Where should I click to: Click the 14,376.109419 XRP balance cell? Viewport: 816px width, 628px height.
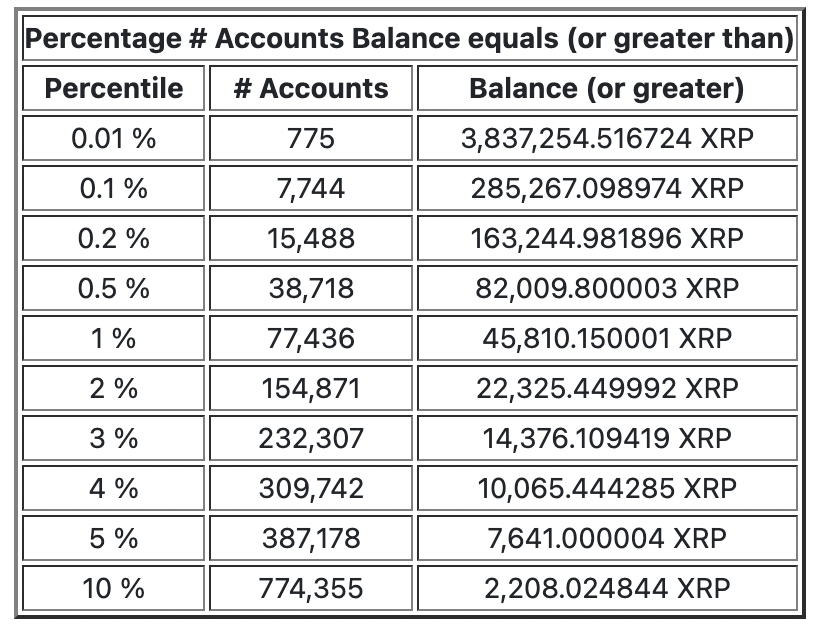pyautogui.click(x=607, y=438)
